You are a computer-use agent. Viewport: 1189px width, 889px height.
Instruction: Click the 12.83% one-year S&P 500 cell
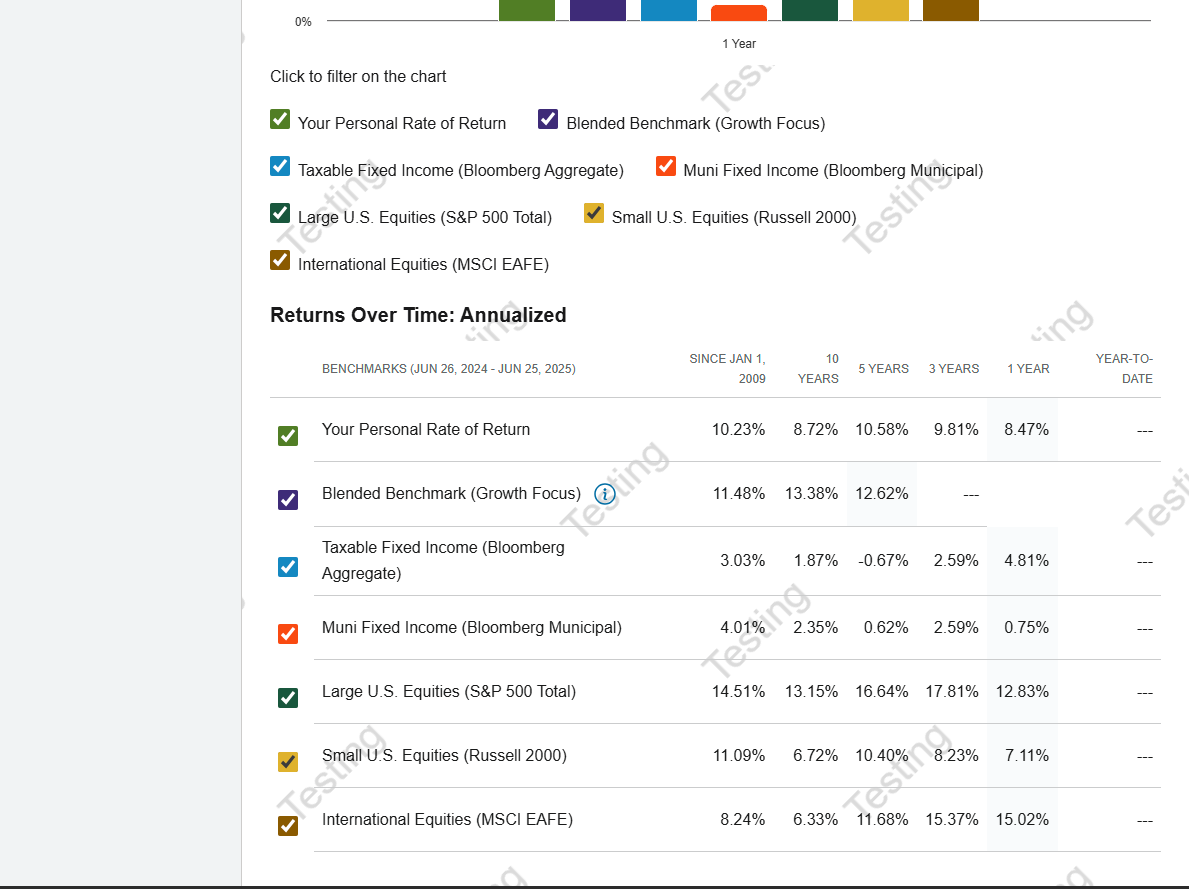(x=1022, y=692)
